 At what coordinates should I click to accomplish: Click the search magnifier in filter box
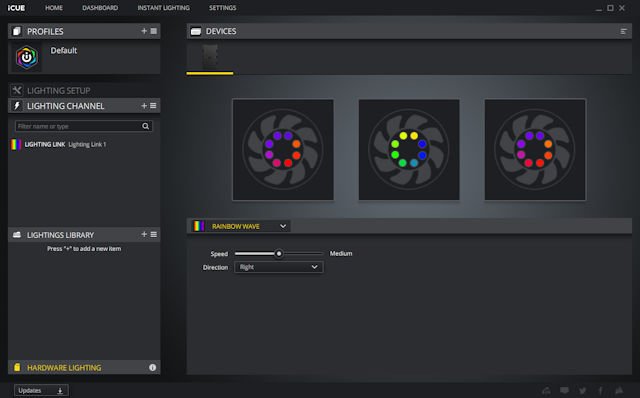click(145, 126)
